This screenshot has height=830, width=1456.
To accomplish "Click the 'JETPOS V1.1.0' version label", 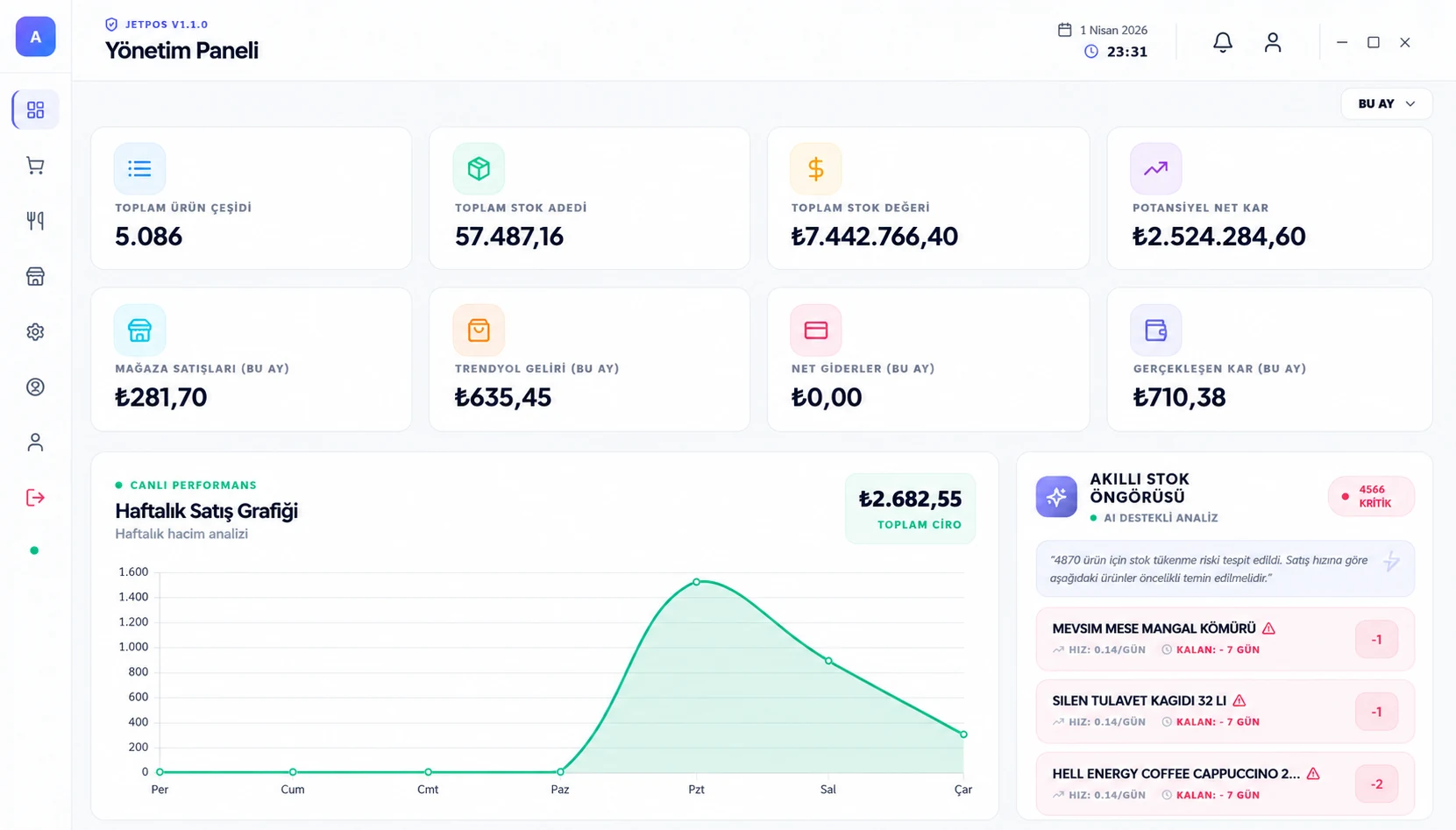I will coord(166,25).
